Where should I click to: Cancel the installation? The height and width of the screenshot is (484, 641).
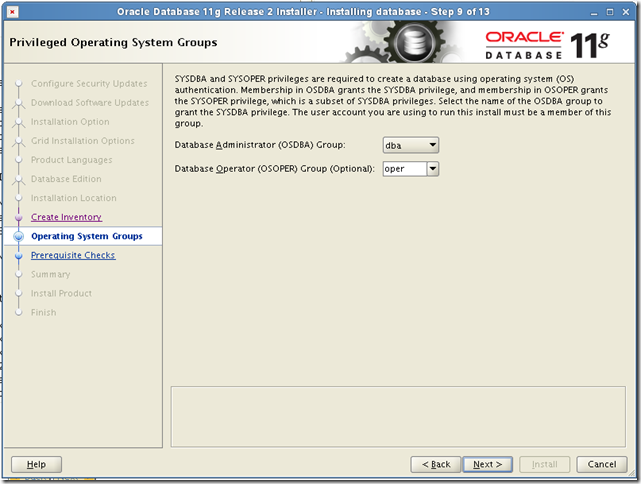(601, 464)
